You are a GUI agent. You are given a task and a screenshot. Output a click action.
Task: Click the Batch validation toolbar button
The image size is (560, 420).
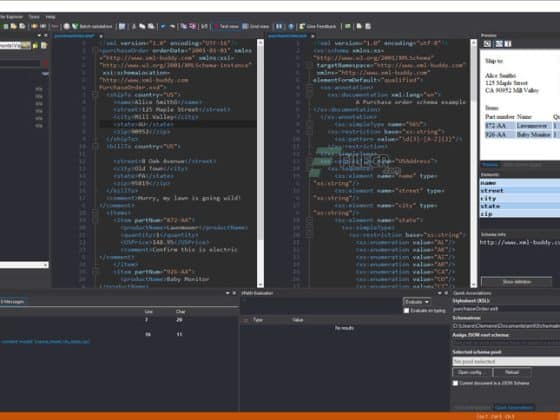[92, 26]
